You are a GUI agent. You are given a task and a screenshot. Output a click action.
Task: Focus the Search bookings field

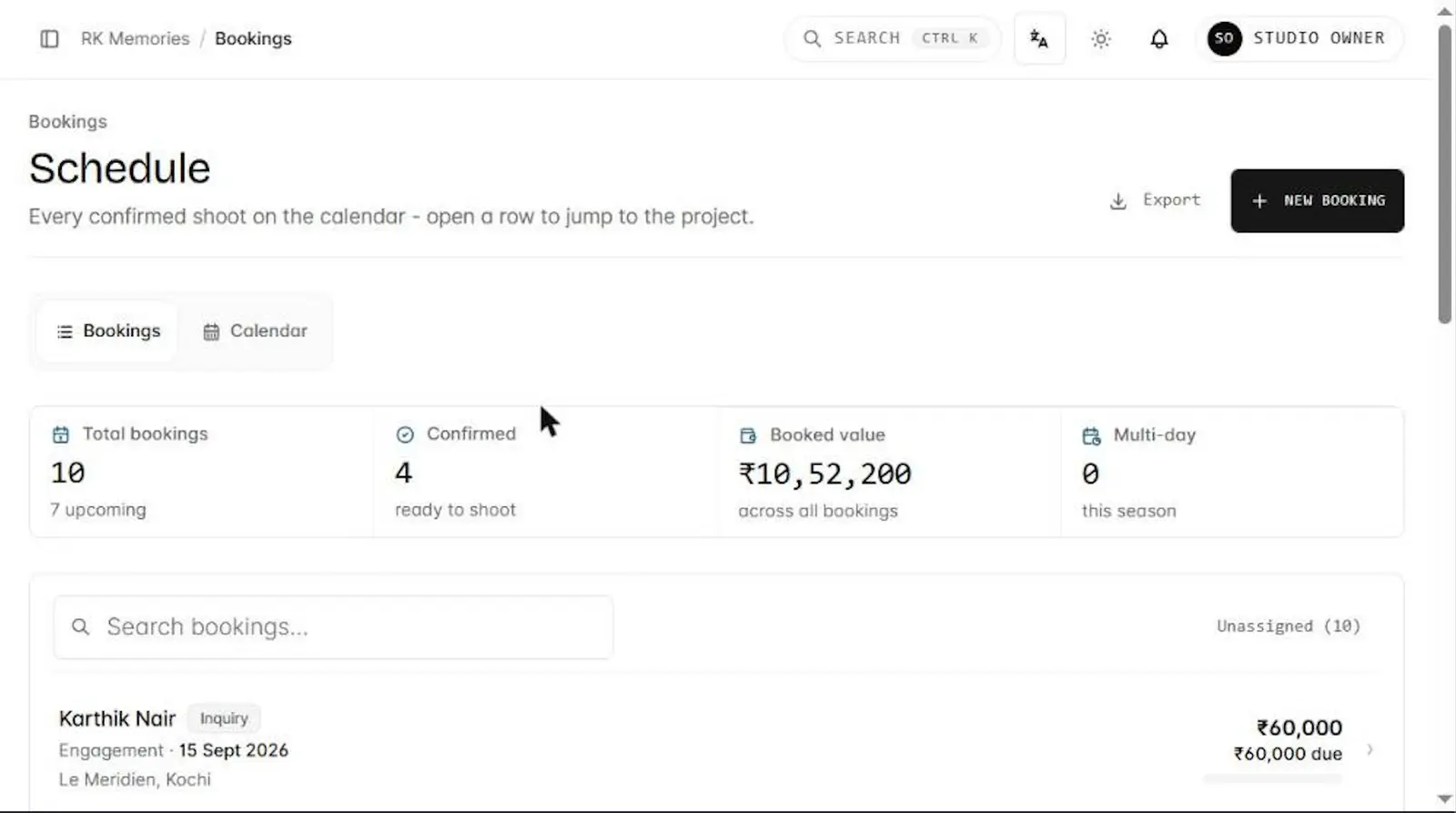333,627
